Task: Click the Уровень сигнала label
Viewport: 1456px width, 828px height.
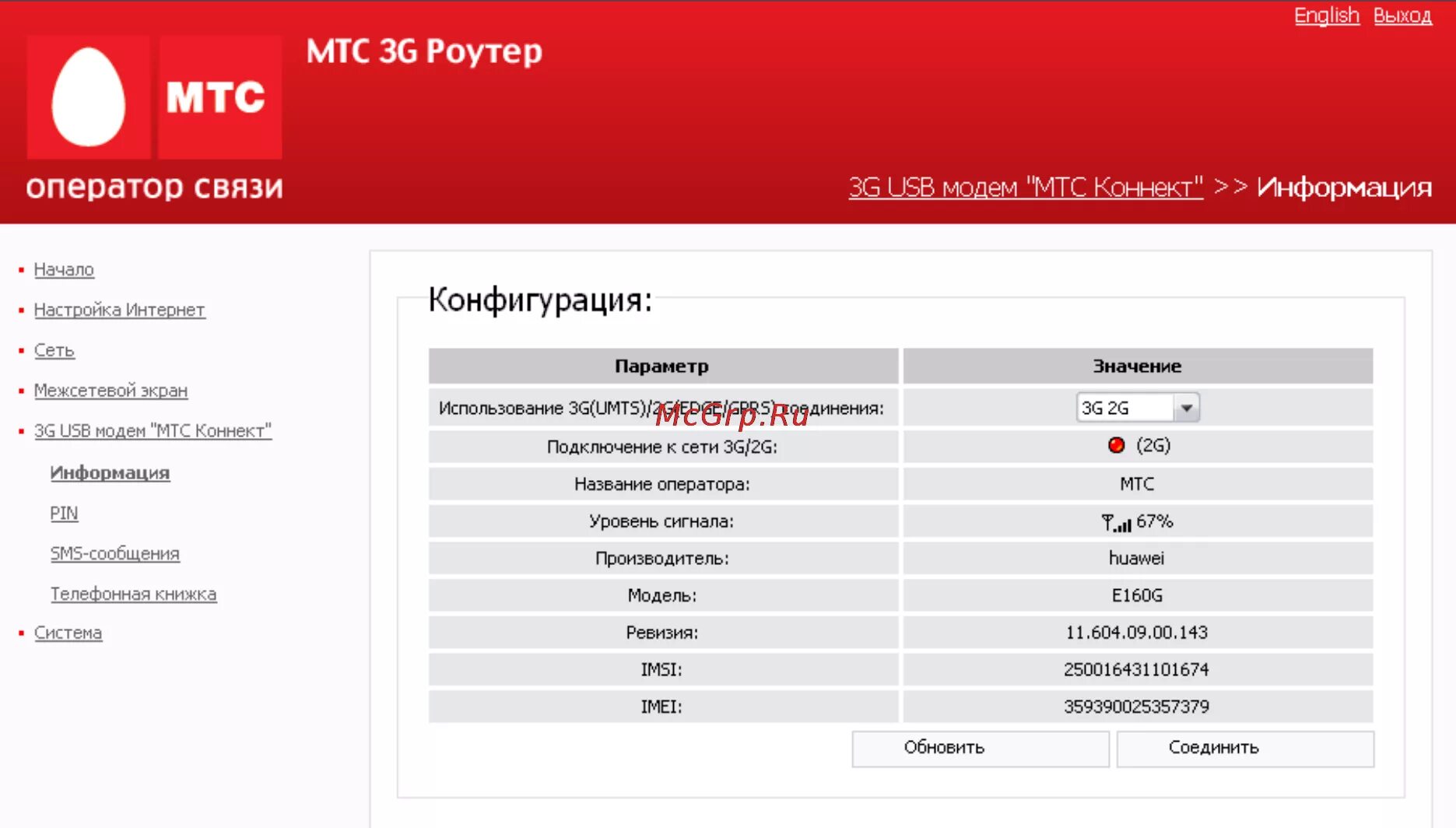Action: coord(661,521)
